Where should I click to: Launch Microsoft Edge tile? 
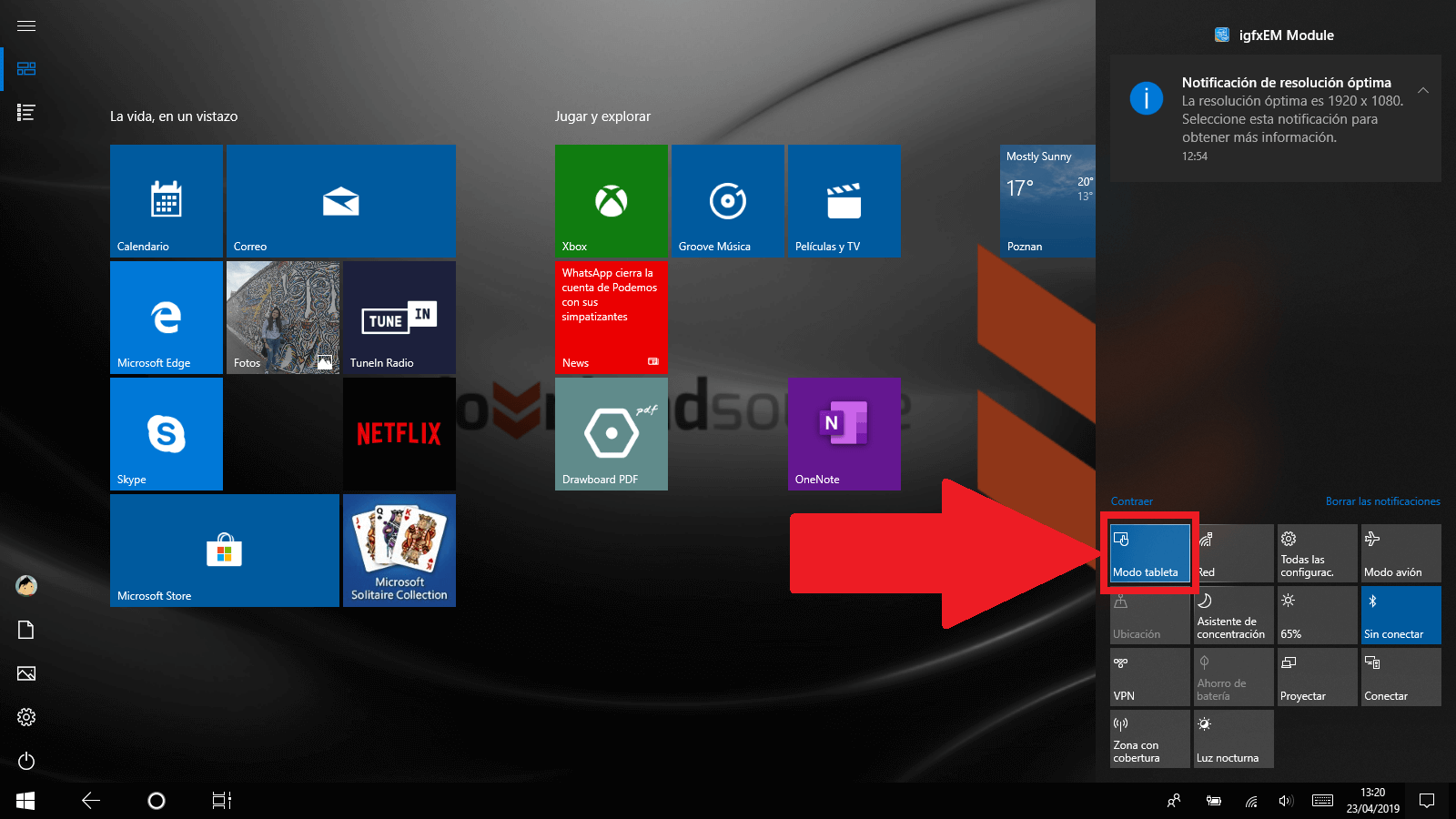click(x=167, y=318)
